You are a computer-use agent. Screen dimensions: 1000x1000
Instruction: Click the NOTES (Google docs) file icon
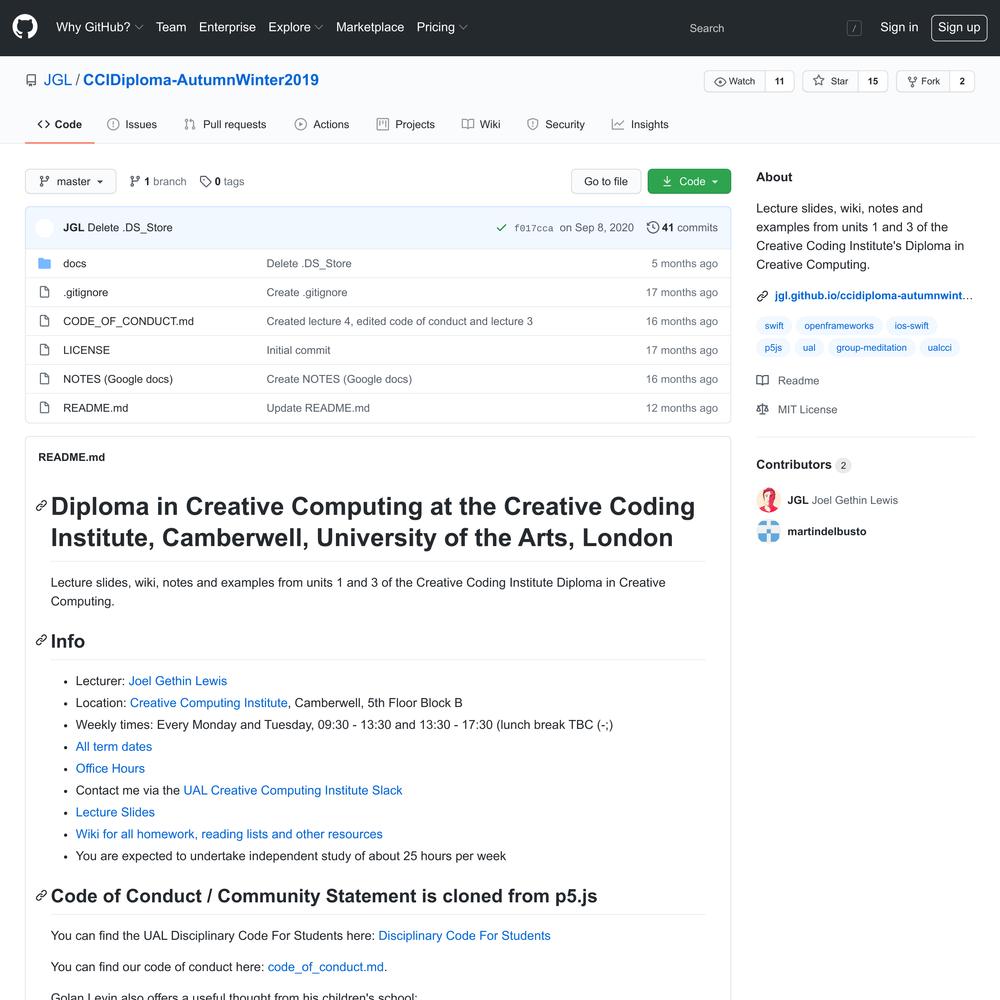point(44,379)
